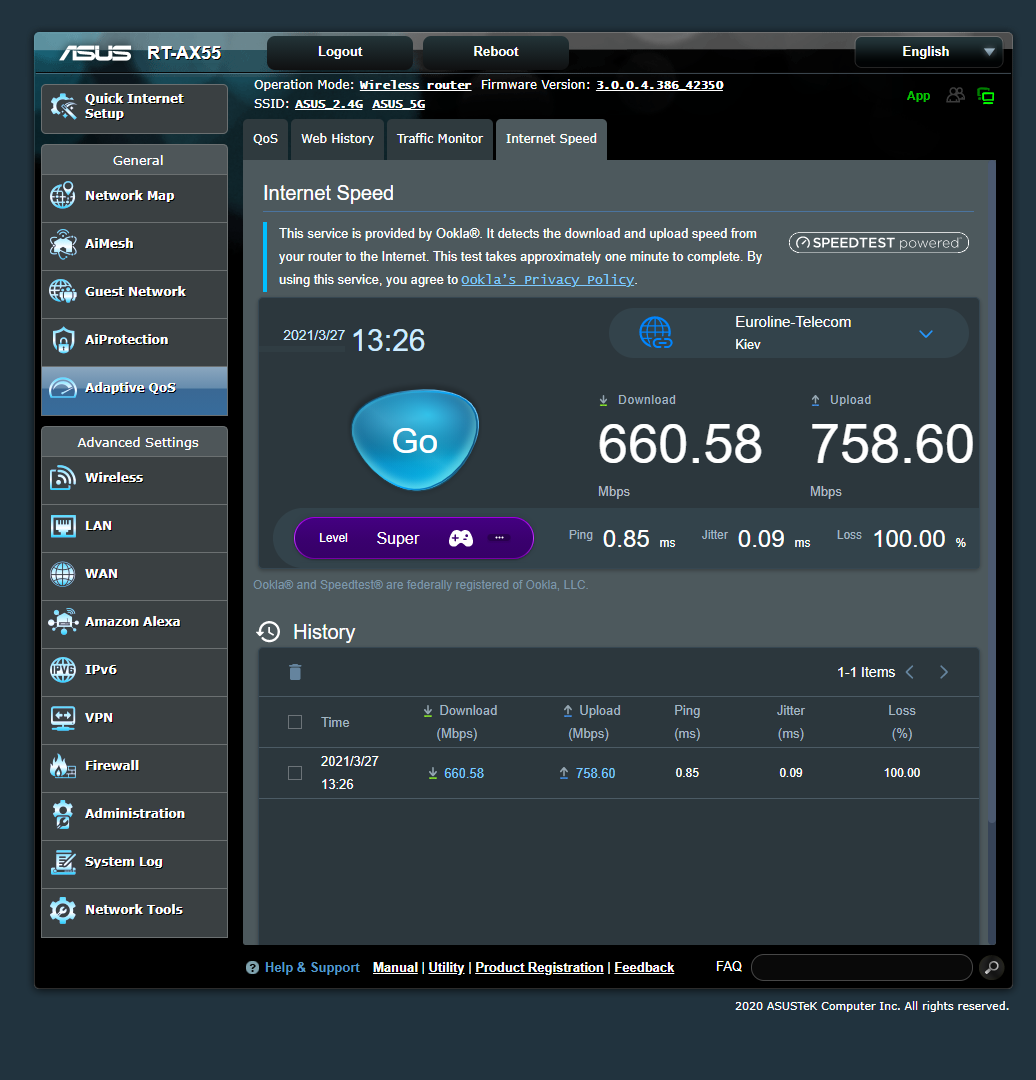The height and width of the screenshot is (1080, 1036).
Task: Open Network Map globe icon
Action: click(63, 196)
